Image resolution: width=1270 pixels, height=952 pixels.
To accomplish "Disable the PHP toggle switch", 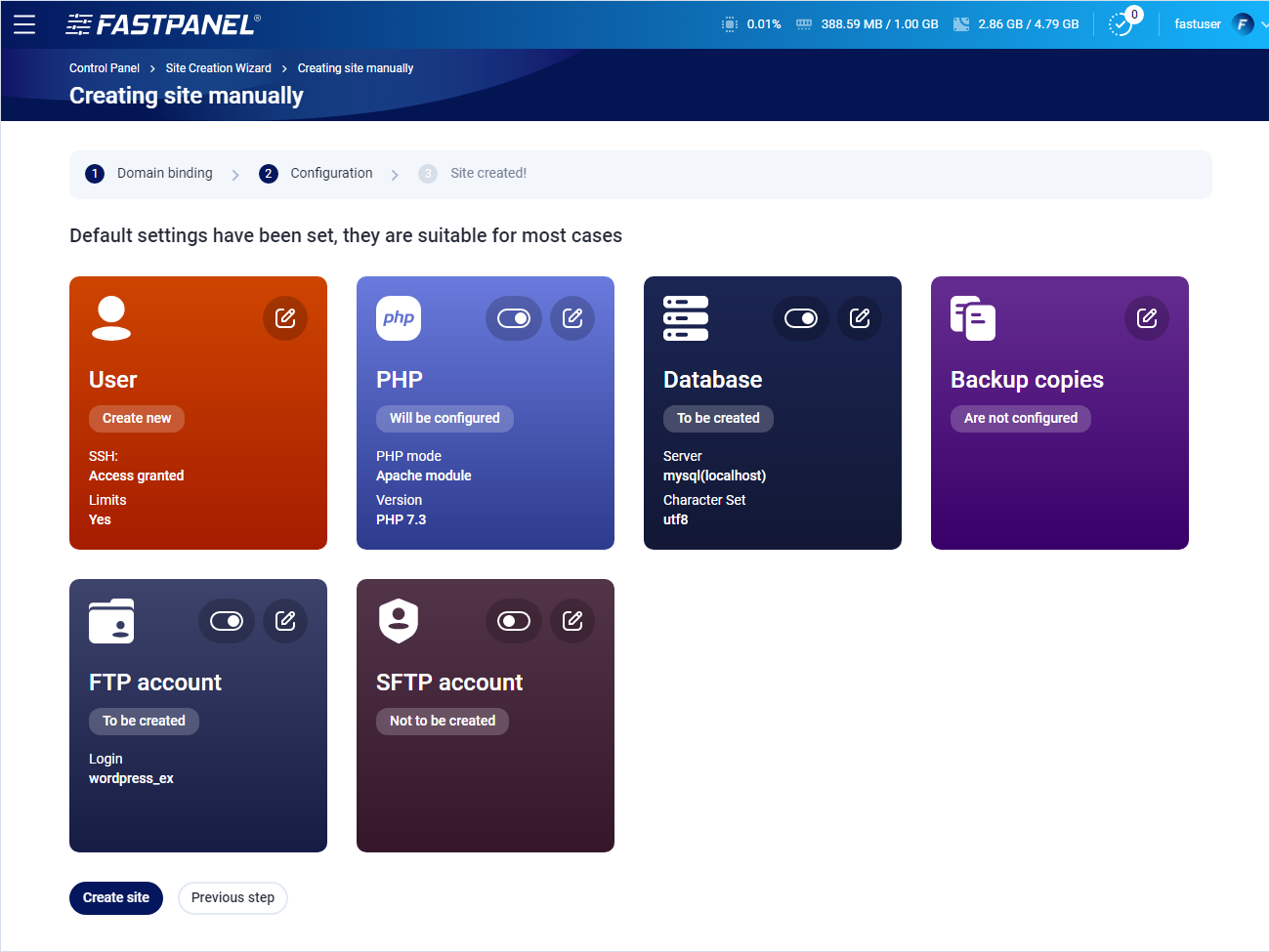I will (514, 318).
